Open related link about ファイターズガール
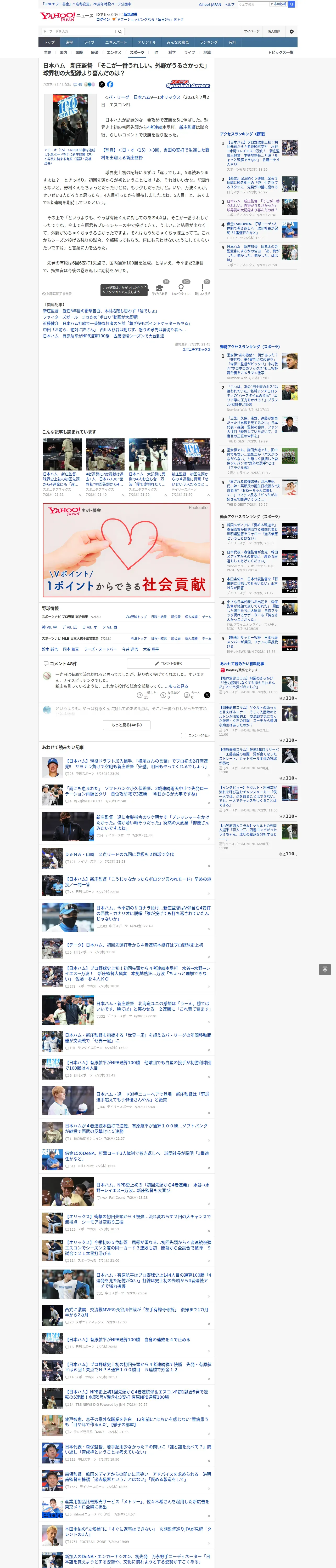The height and width of the screenshot is (1568, 336). [x=90, y=317]
